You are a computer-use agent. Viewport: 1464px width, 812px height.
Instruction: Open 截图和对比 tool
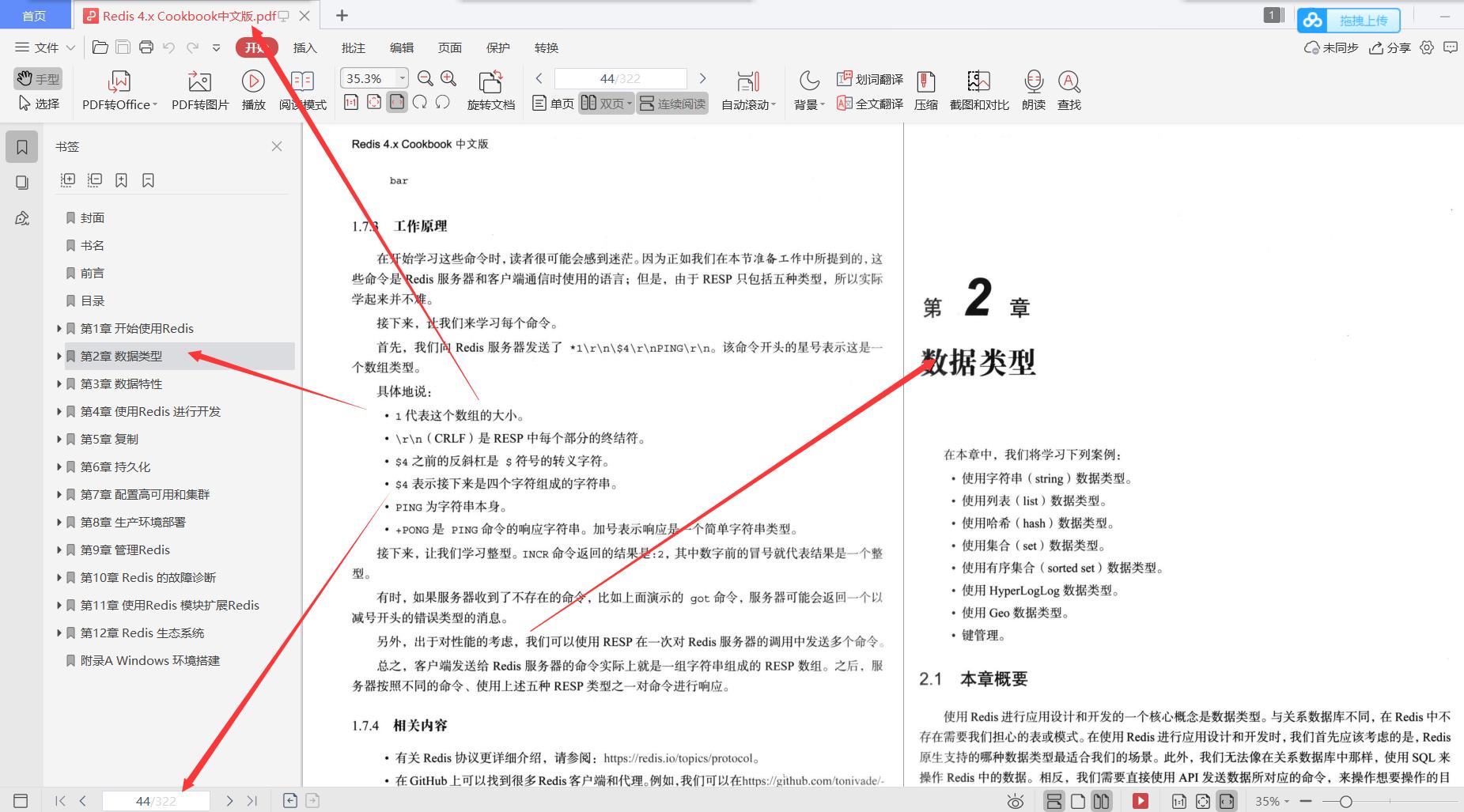pos(979,90)
